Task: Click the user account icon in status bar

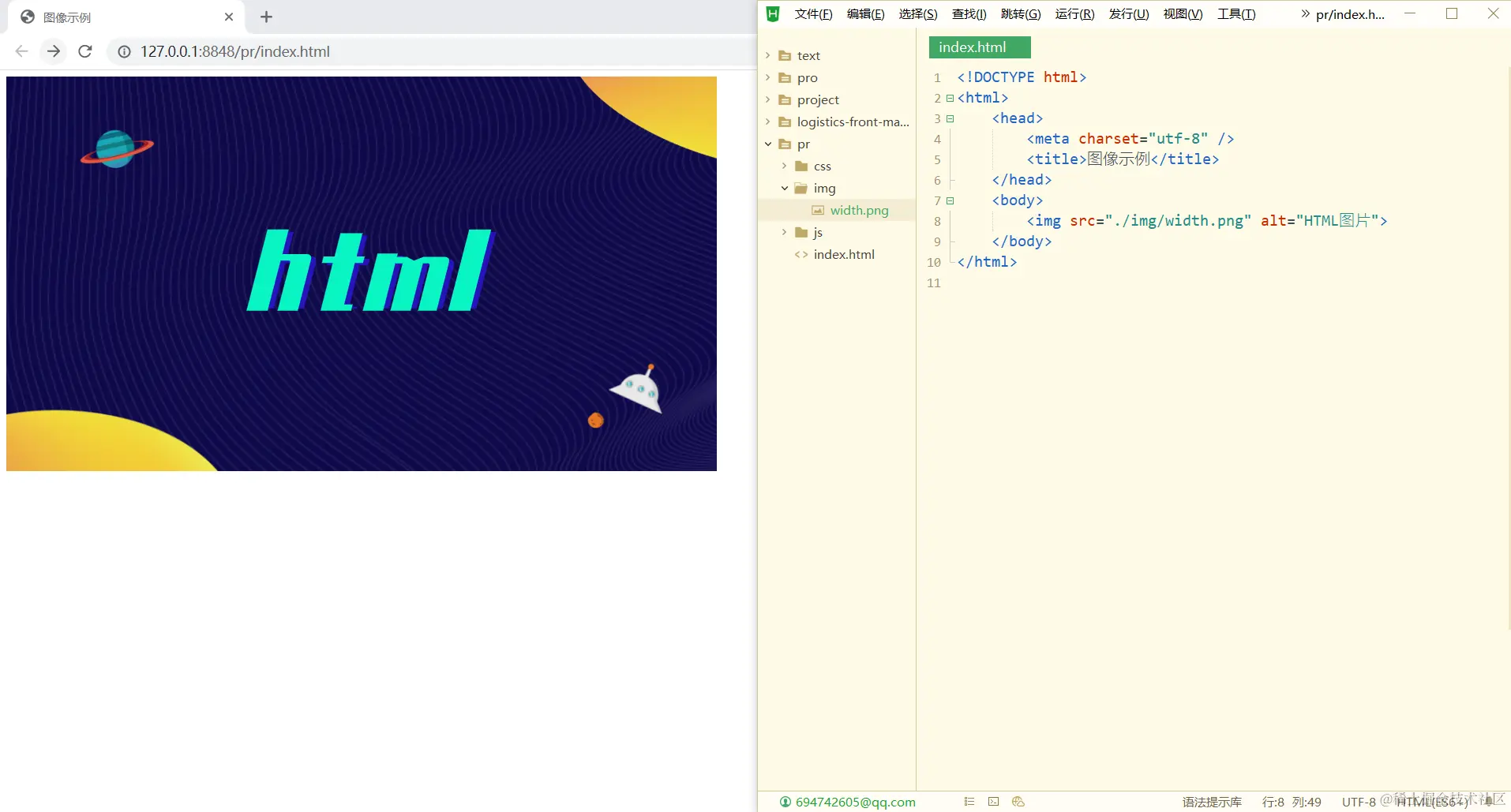Action: point(785,802)
